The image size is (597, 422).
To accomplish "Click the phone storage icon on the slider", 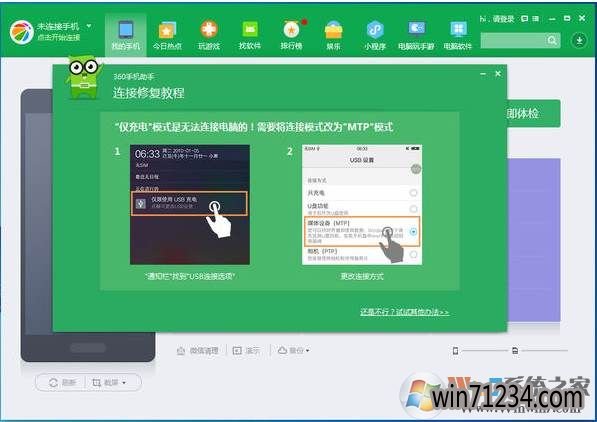I will pyautogui.click(x=455, y=350).
